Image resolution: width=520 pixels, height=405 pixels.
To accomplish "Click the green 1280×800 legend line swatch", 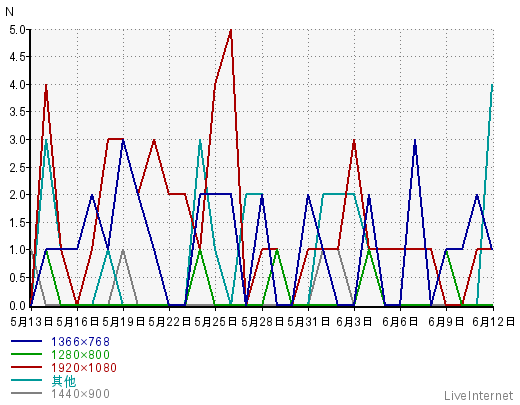I will pyautogui.click(x=27, y=354).
